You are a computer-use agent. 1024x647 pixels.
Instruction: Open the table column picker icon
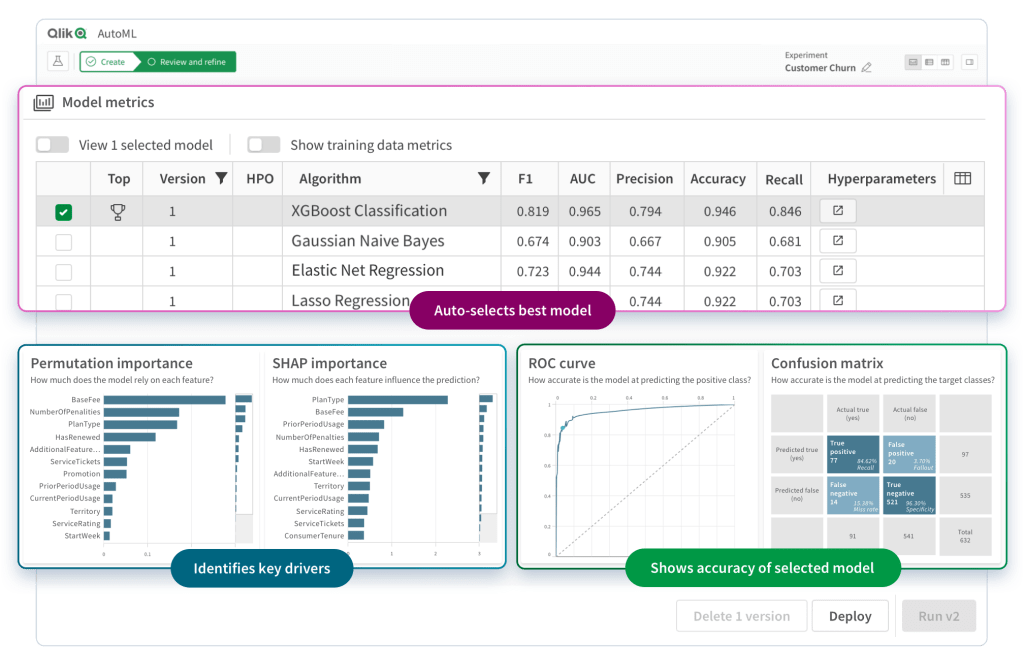coord(962,179)
